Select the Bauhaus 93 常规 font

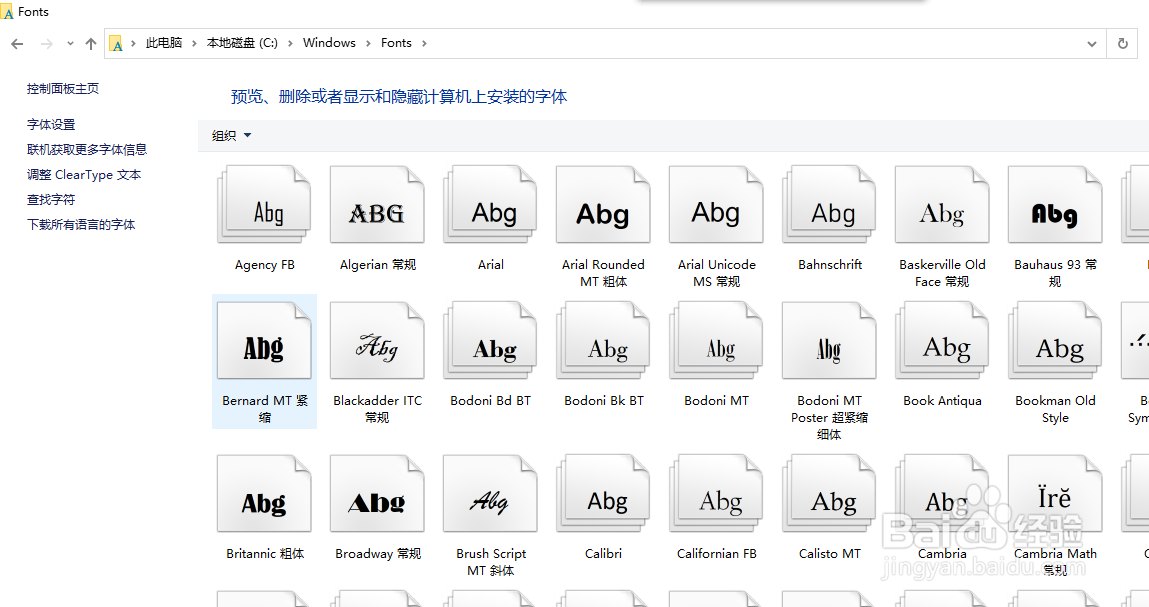(x=1055, y=205)
